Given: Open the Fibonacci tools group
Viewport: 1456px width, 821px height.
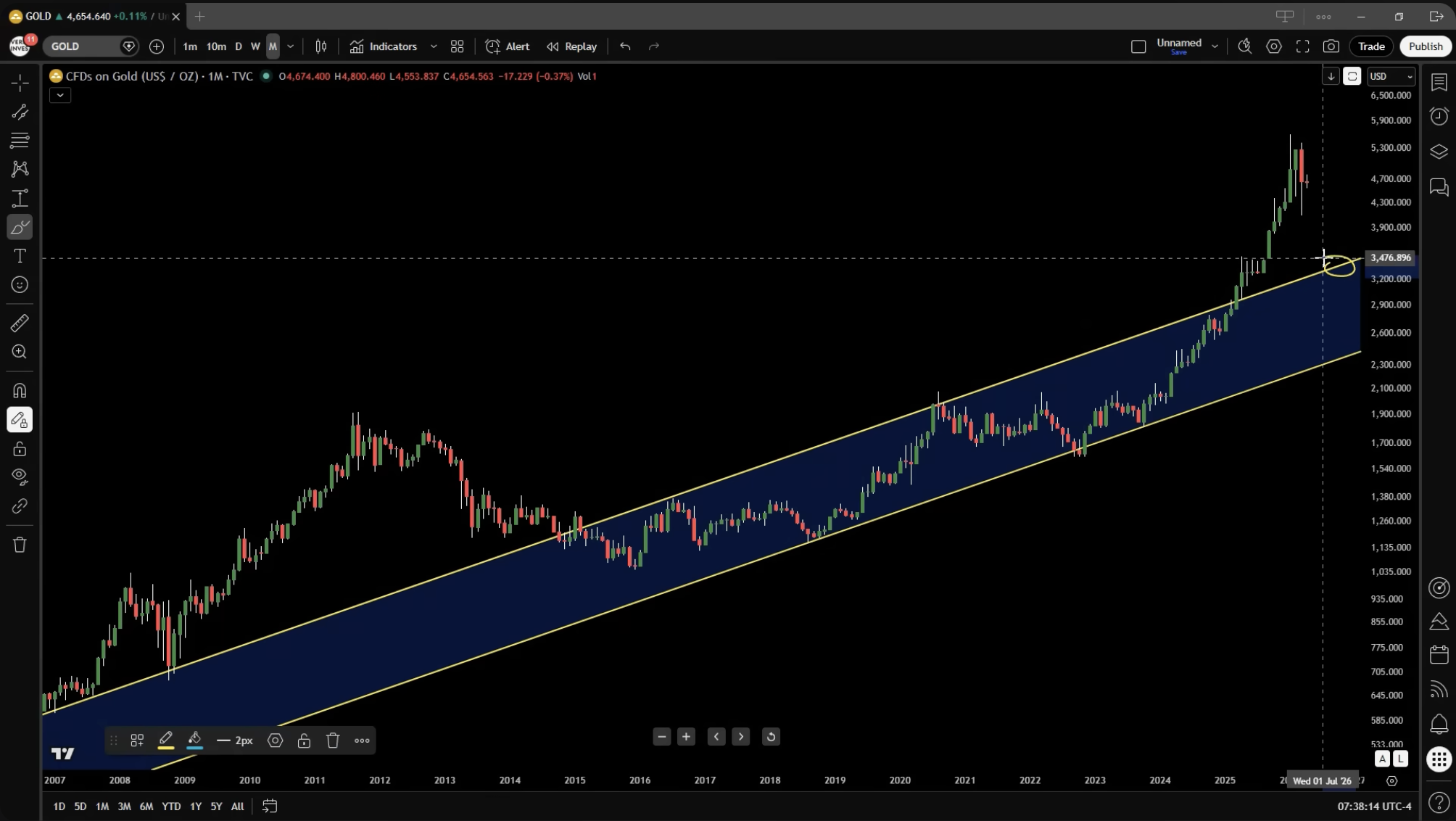Looking at the screenshot, I should click(20, 140).
